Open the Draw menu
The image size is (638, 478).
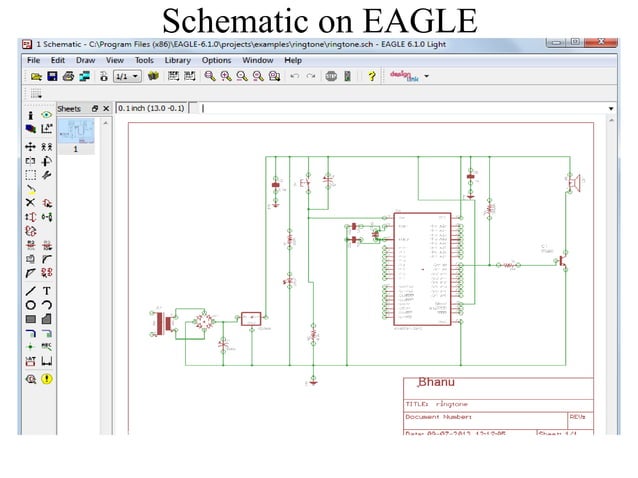point(85,60)
